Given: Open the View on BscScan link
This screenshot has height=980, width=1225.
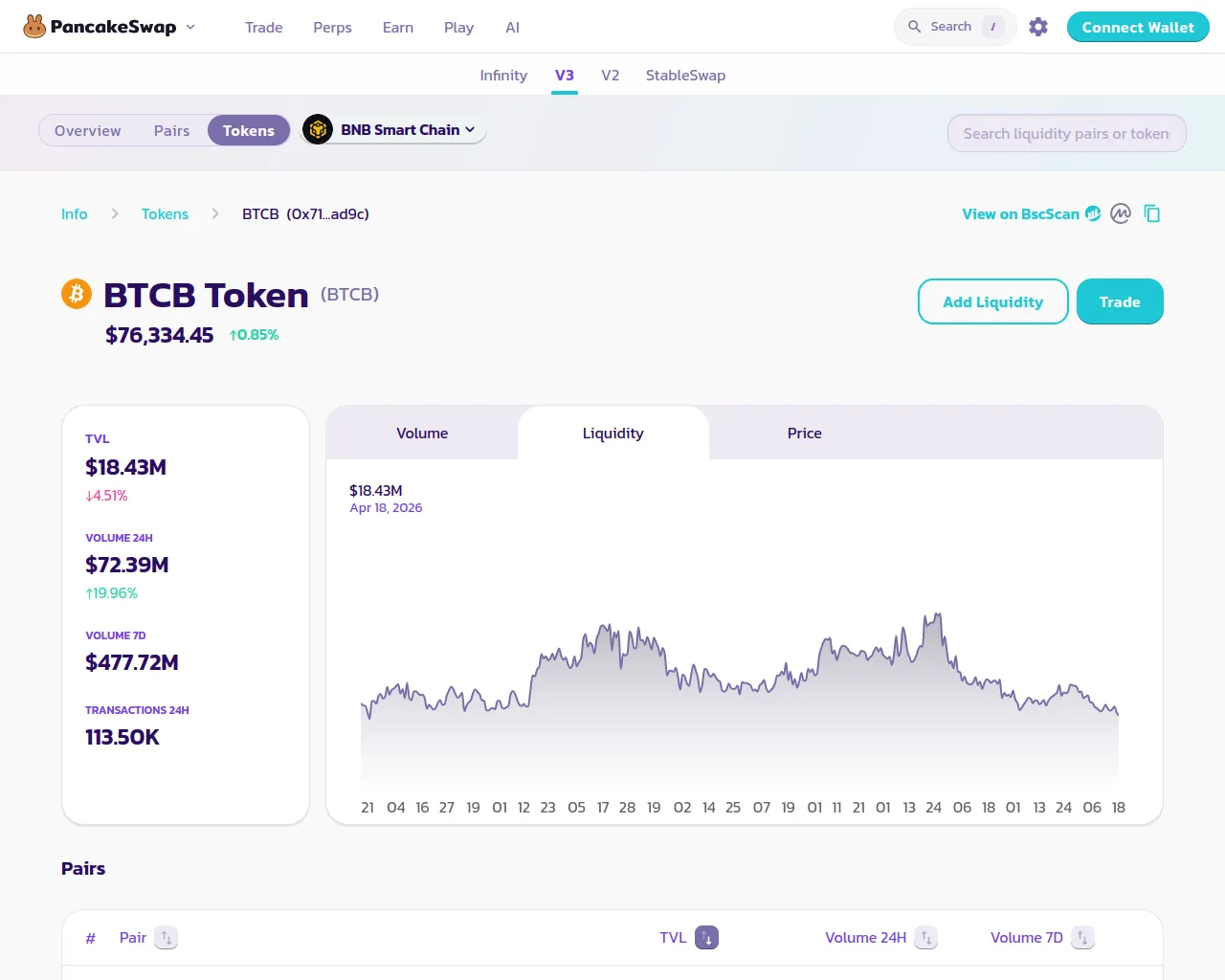Looking at the screenshot, I should point(1020,214).
